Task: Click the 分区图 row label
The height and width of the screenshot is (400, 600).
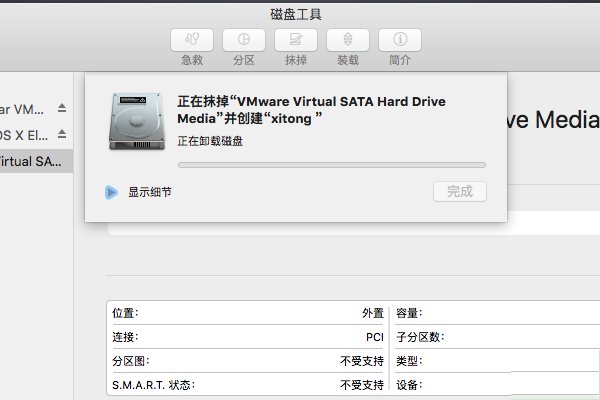Action: click(x=131, y=361)
